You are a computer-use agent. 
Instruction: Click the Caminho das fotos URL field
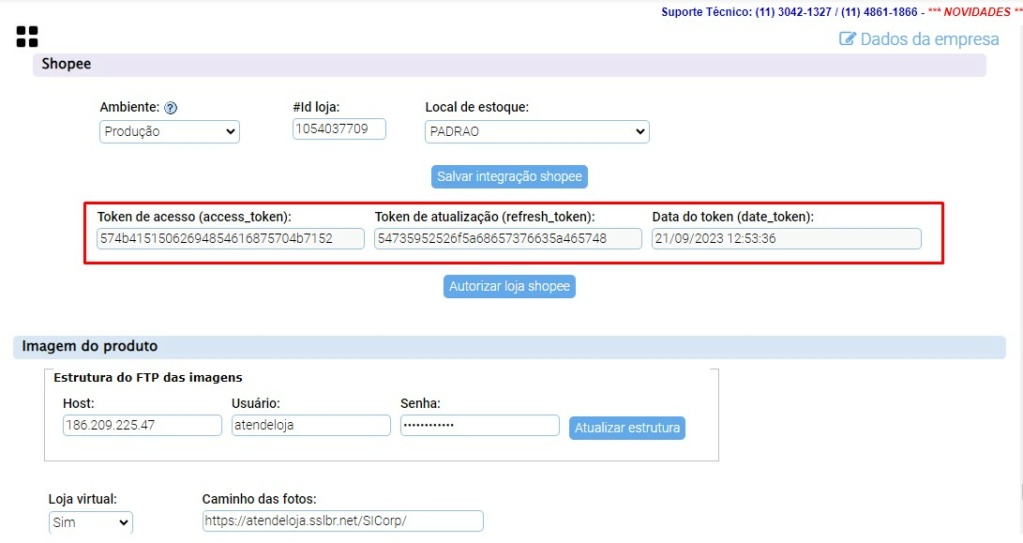343,521
